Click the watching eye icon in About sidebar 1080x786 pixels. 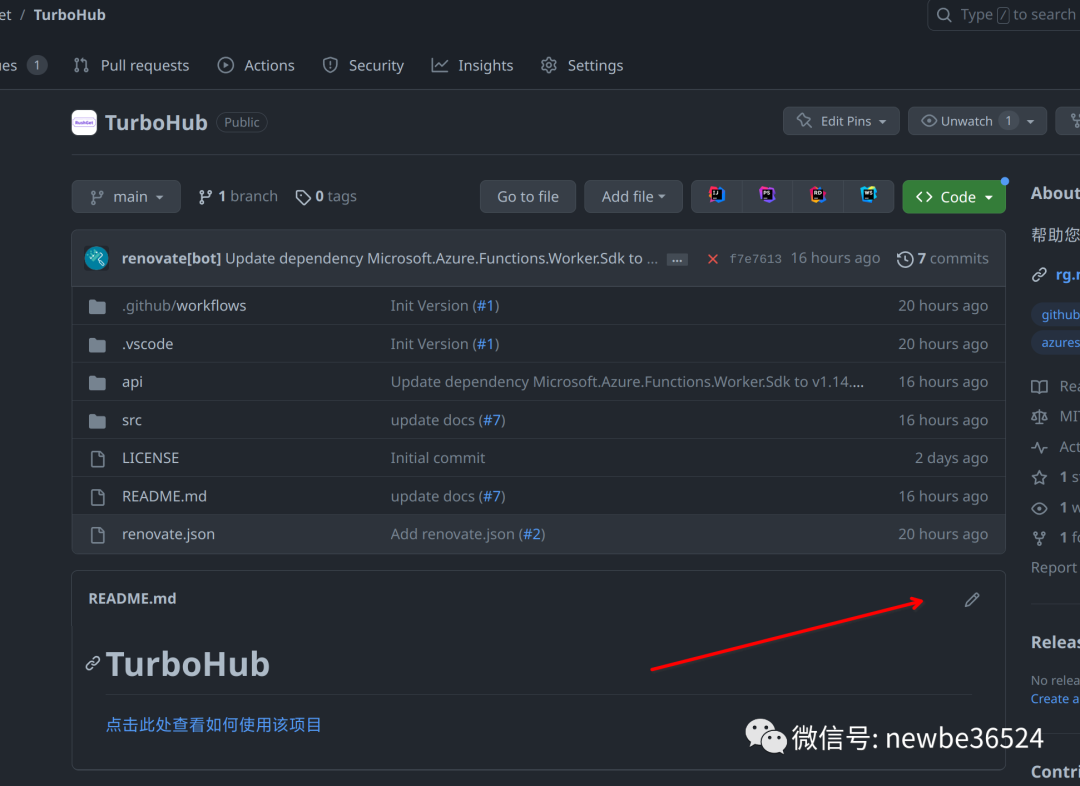(1039, 508)
